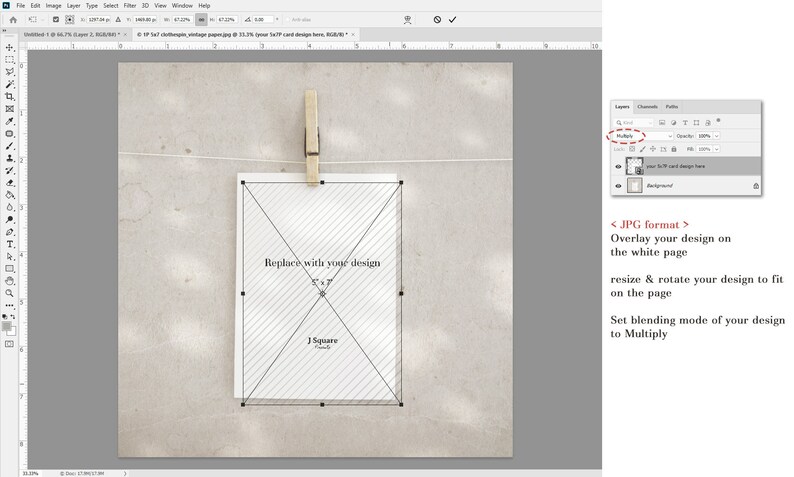The image size is (794, 477).
Task: Open the status bar info arrow
Action: point(125,473)
